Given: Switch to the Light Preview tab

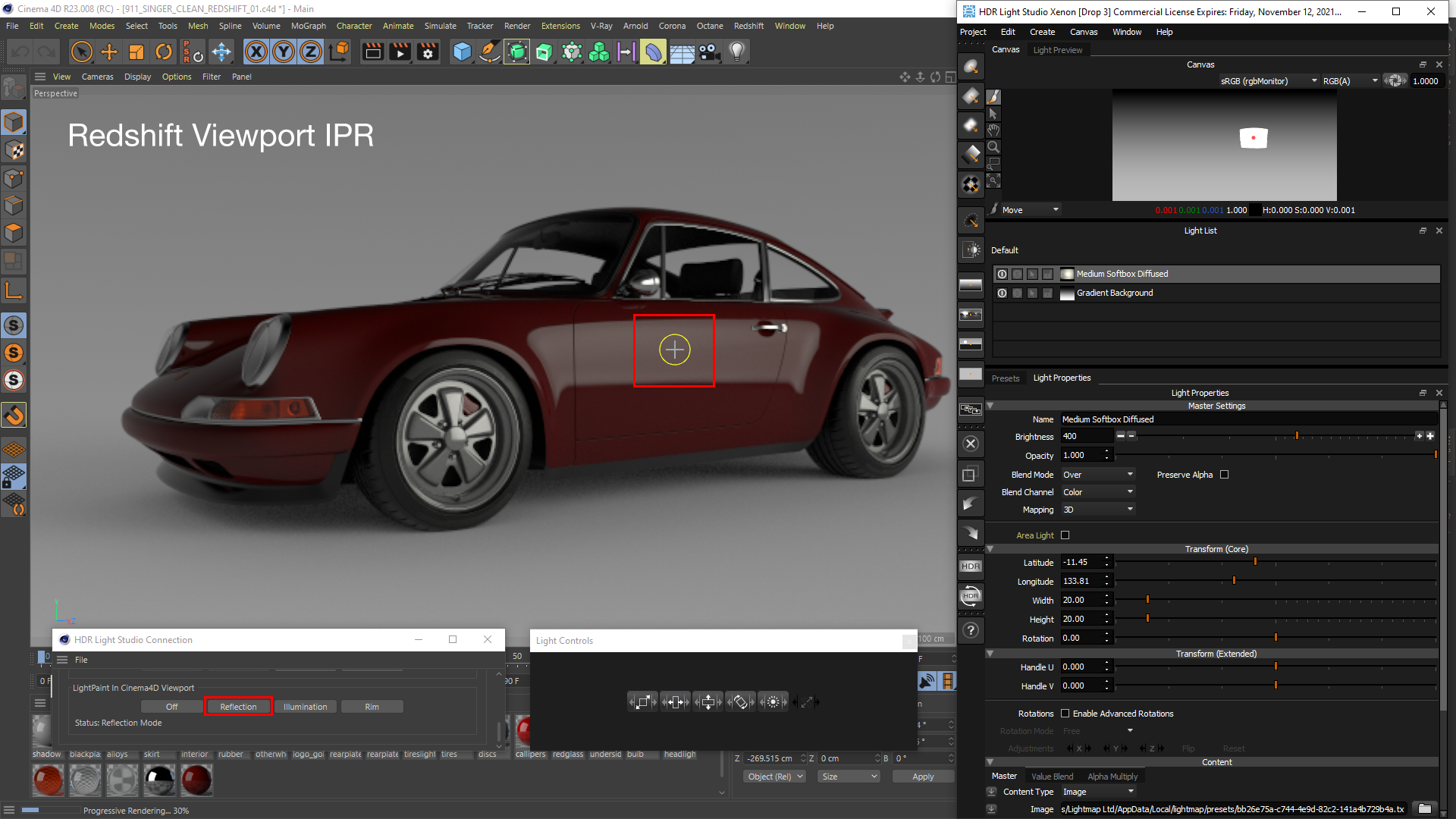Looking at the screenshot, I should point(1057,50).
